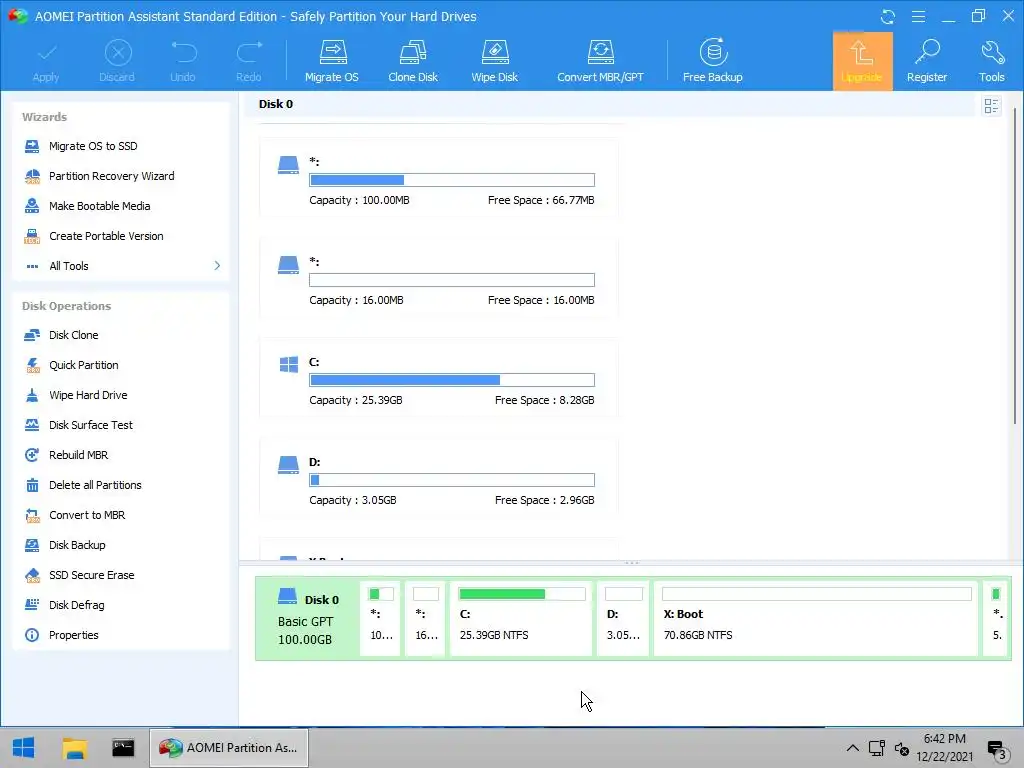Select the first 10... partition block
This screenshot has height=768, width=1024.
(381, 618)
